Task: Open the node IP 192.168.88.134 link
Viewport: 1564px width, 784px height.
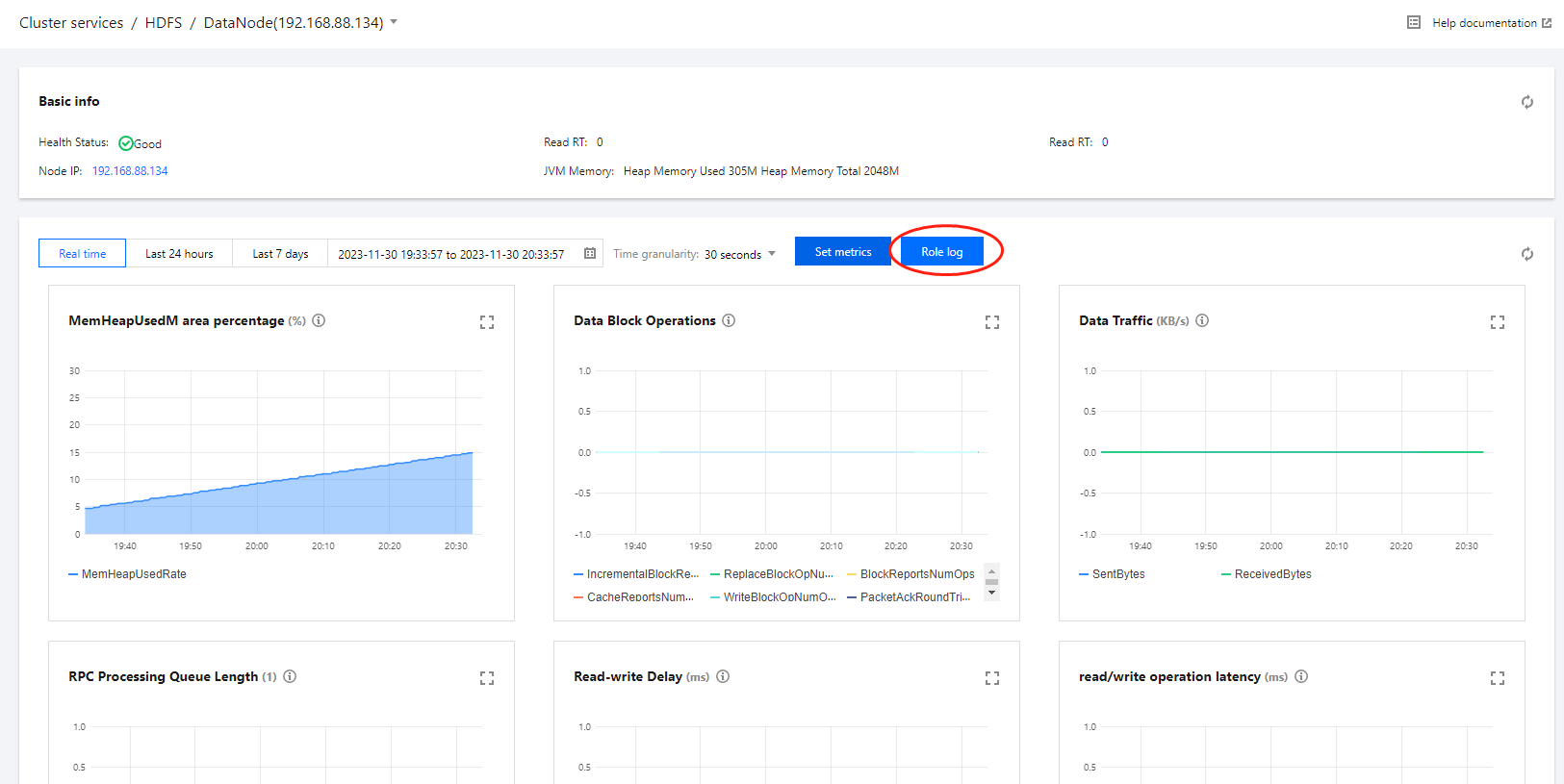Action: coord(130,171)
